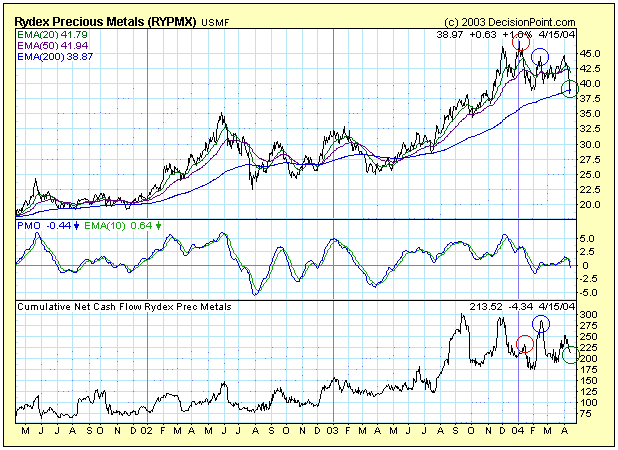Select the EMA(20) 41.79 legend entry

click(x=52, y=35)
